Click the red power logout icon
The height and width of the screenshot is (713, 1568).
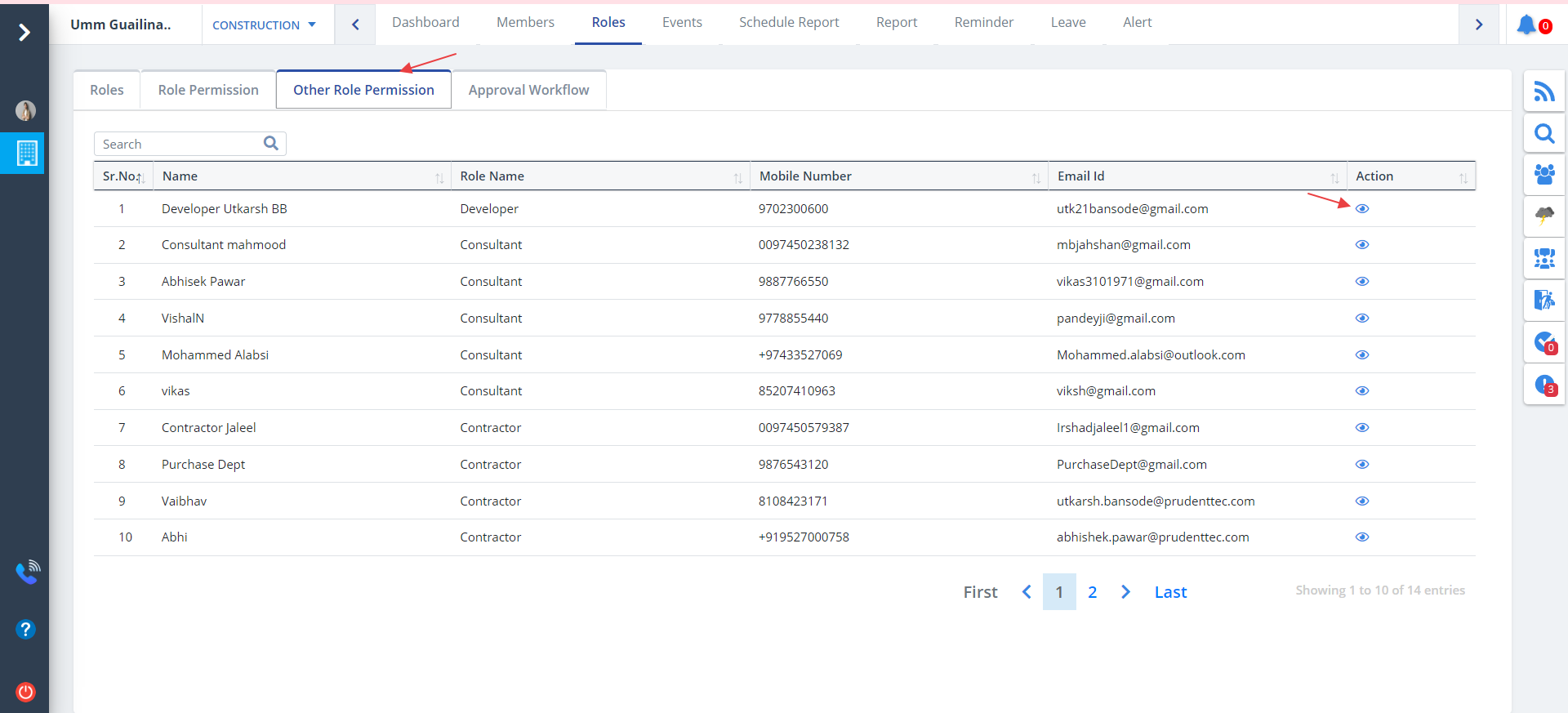pyautogui.click(x=25, y=692)
